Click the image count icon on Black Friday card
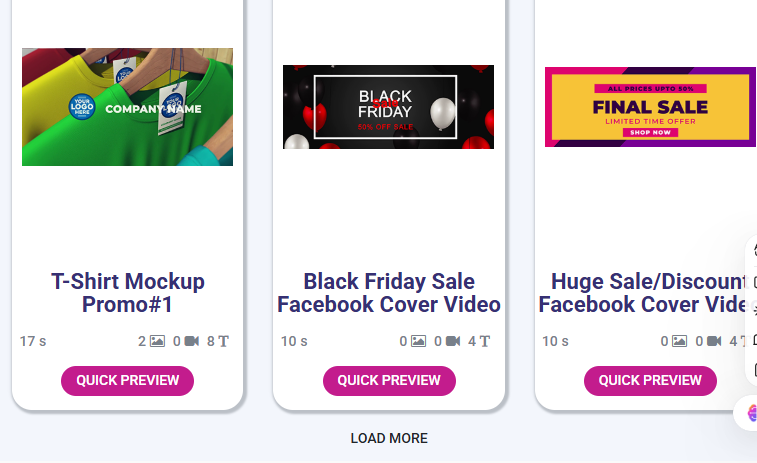Image resolution: width=757 pixels, height=463 pixels. click(x=418, y=341)
